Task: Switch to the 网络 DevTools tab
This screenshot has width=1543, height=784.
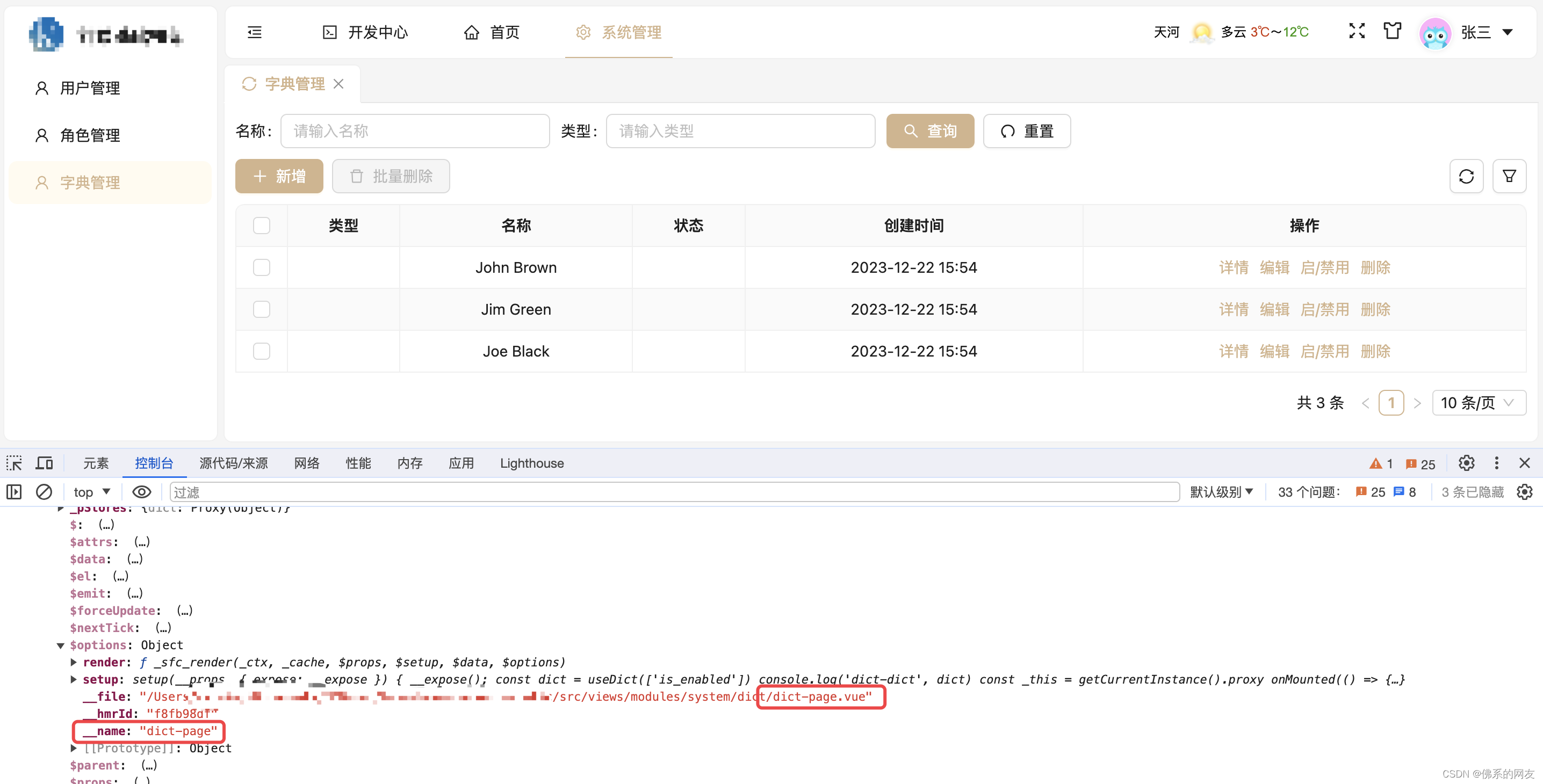Action: [x=307, y=463]
